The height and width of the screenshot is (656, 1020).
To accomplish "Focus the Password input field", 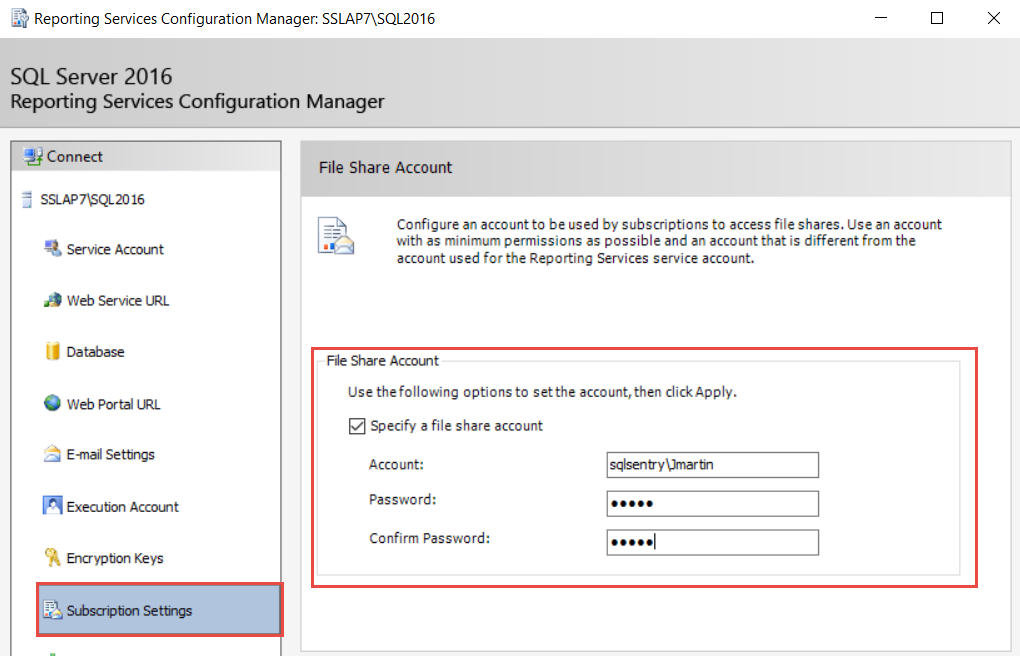I will point(712,504).
